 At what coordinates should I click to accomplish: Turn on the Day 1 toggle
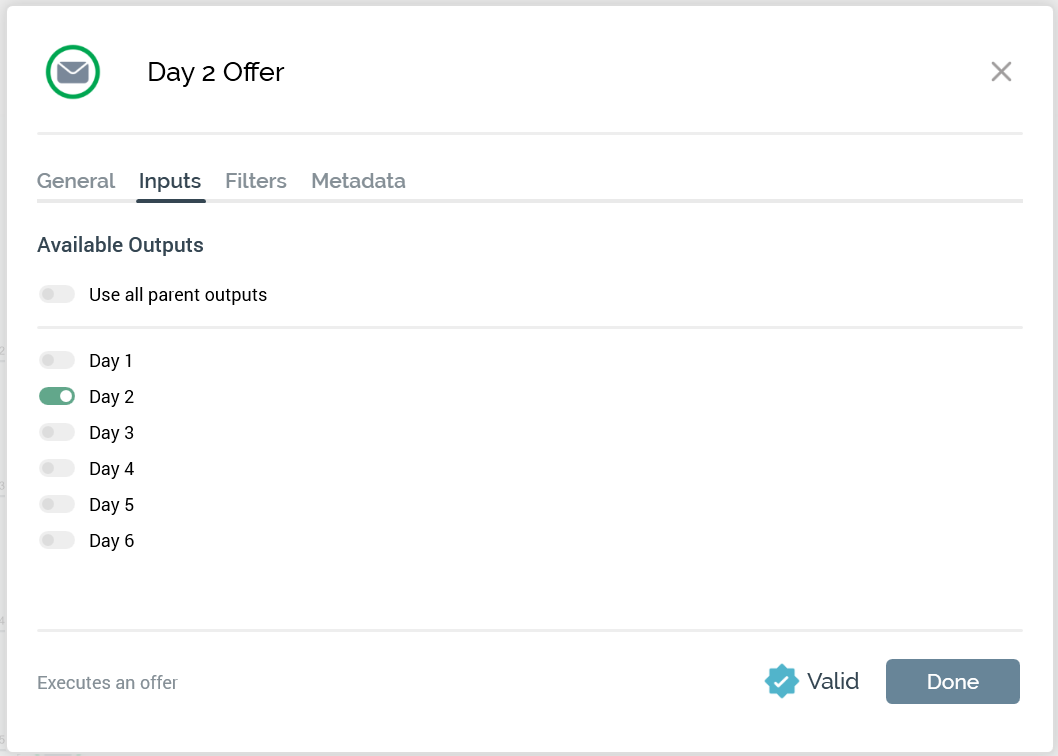click(x=57, y=360)
